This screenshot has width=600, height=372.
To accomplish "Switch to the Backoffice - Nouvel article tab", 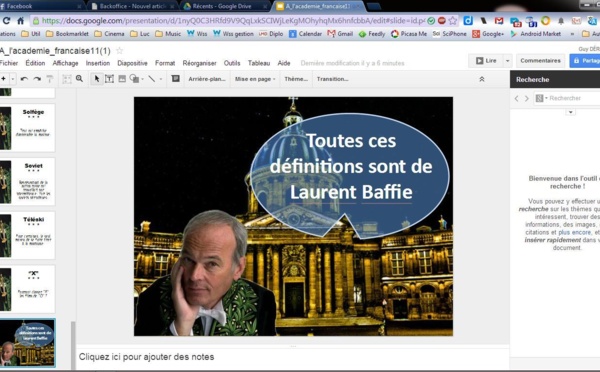I will (x=132, y=6).
